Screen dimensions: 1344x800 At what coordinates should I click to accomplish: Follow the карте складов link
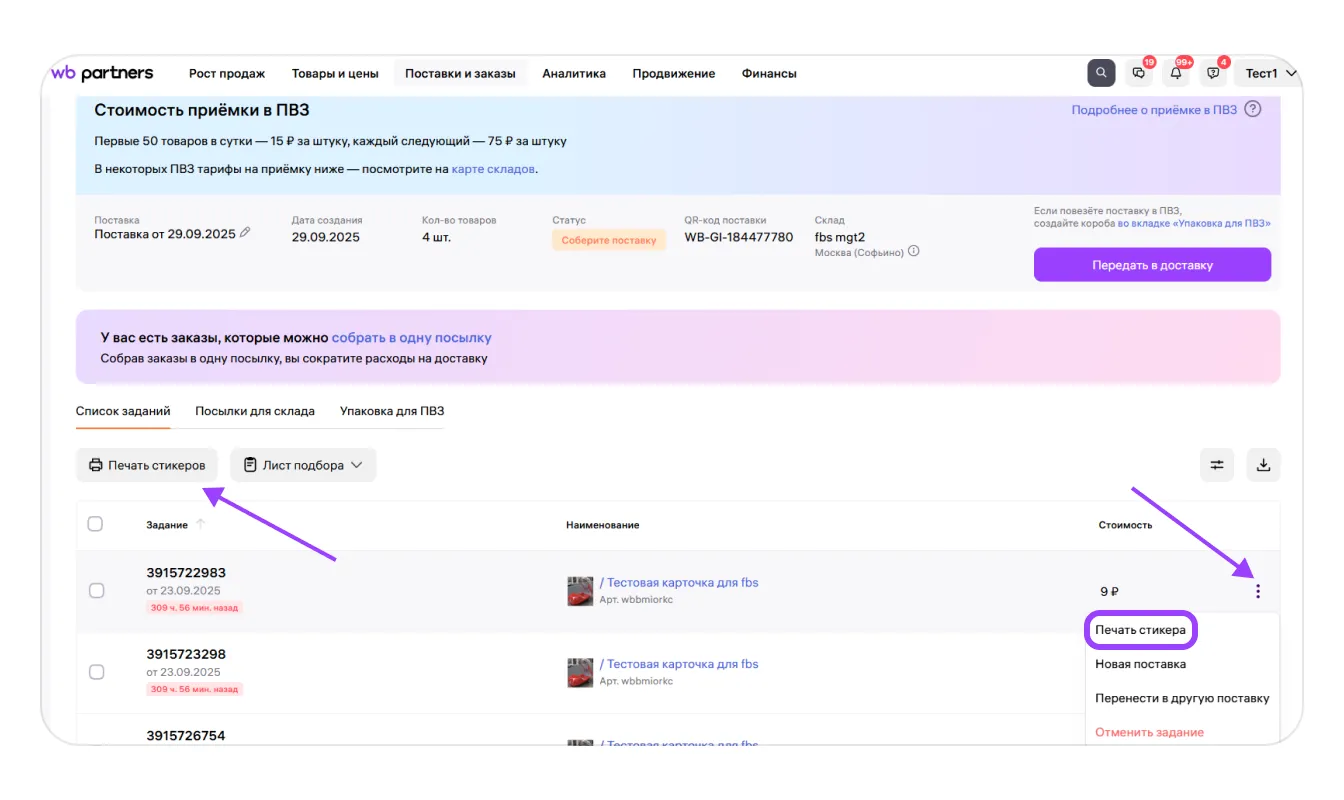pyautogui.click(x=493, y=169)
